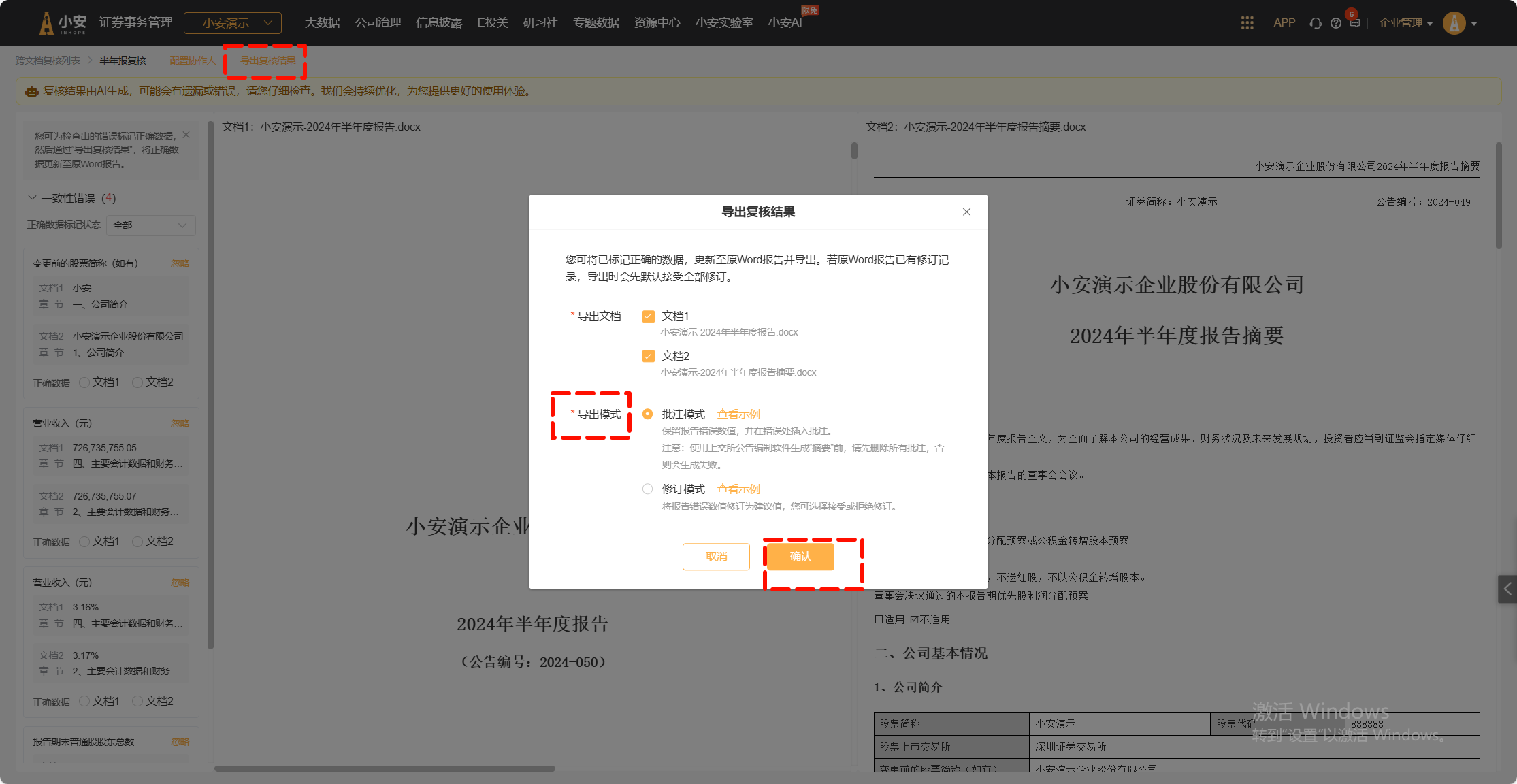Image resolution: width=1517 pixels, height=784 pixels.
Task: Open messages icon with badge 6
Action: coord(1354,22)
